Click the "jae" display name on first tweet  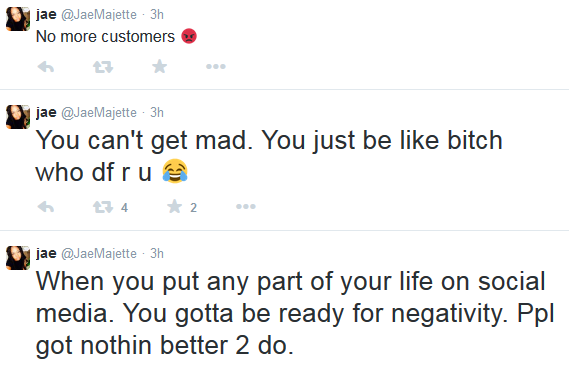click(46, 15)
